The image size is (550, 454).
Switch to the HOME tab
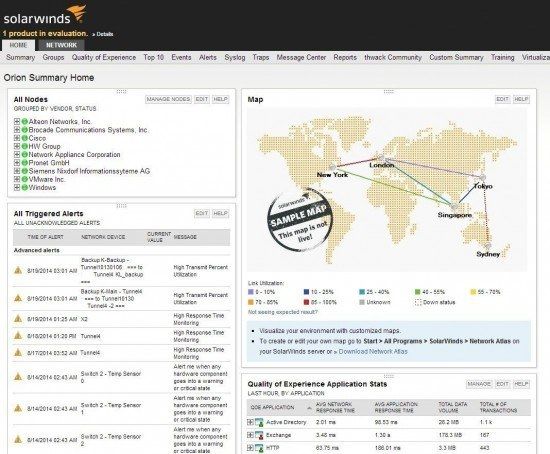[18, 45]
